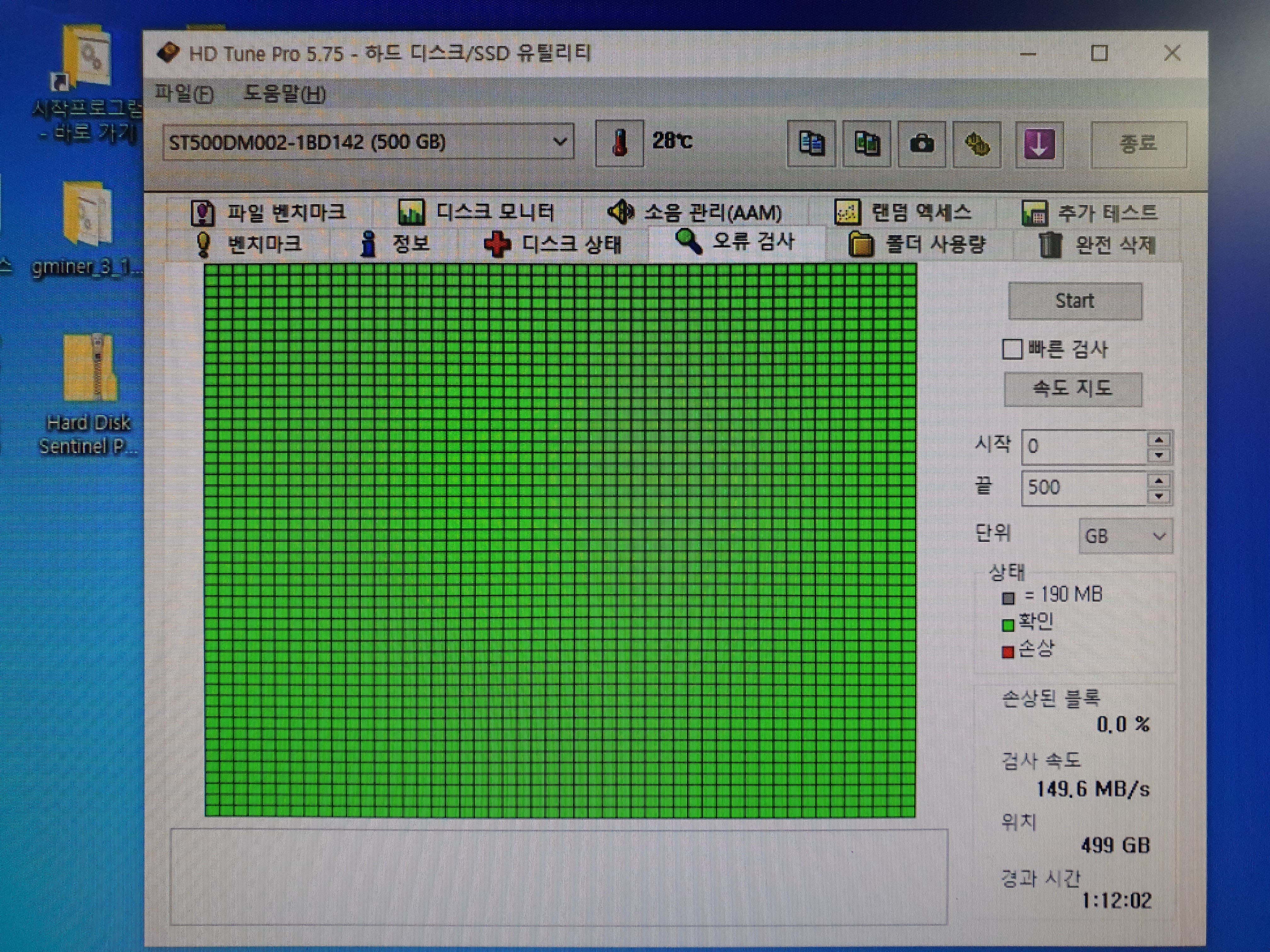Click the empty error log text box
The width and height of the screenshot is (1270, 952).
tap(559, 877)
